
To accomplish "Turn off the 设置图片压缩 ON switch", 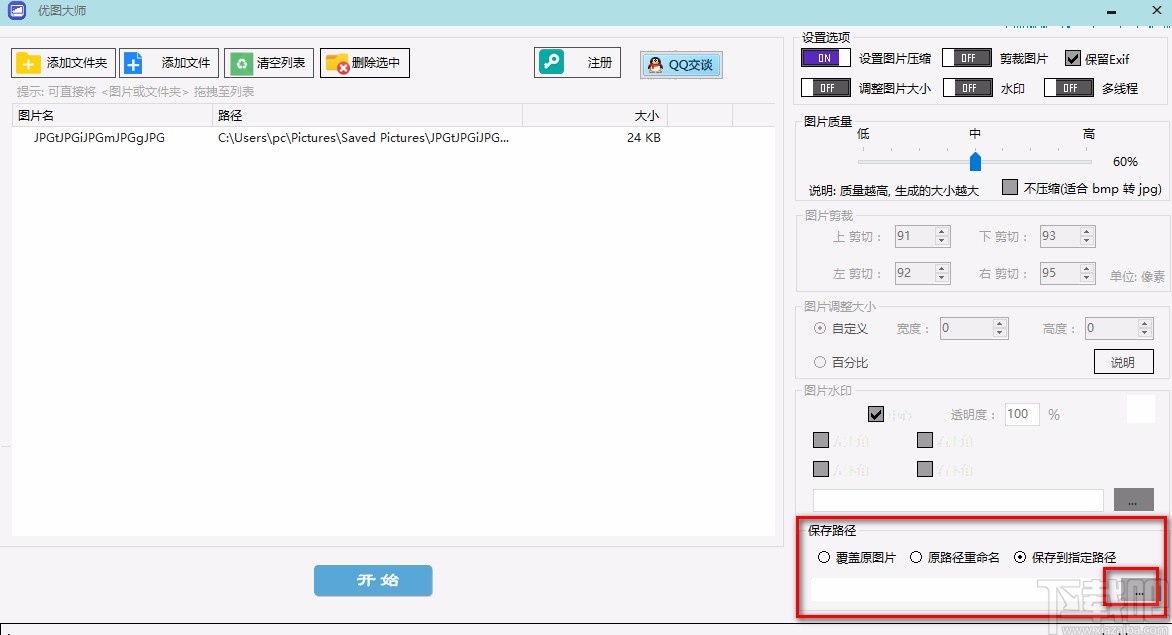I will pos(827,58).
